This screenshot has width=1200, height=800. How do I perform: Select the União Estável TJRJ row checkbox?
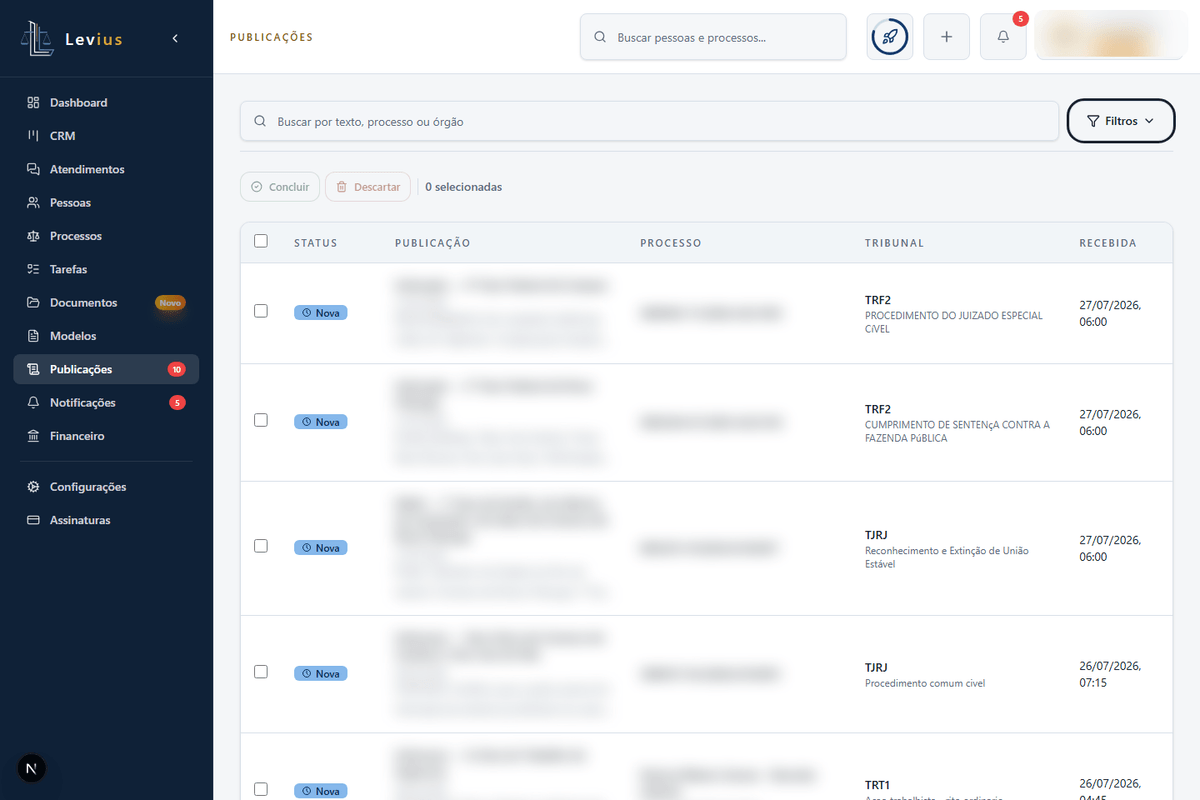pos(261,546)
